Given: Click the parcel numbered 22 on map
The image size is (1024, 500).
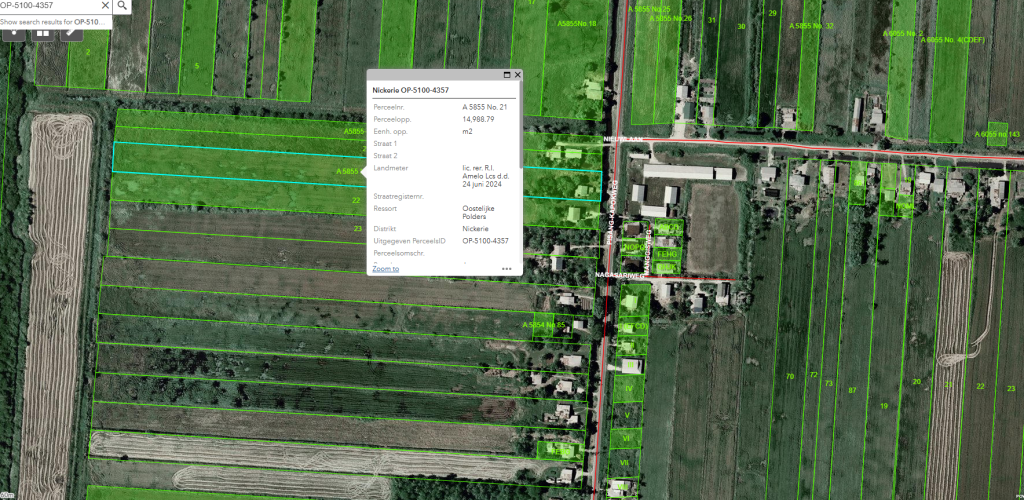Looking at the screenshot, I should point(357,200).
